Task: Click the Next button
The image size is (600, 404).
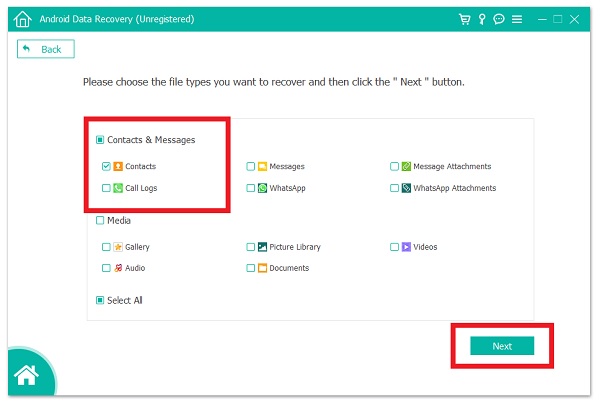Action: pos(502,346)
